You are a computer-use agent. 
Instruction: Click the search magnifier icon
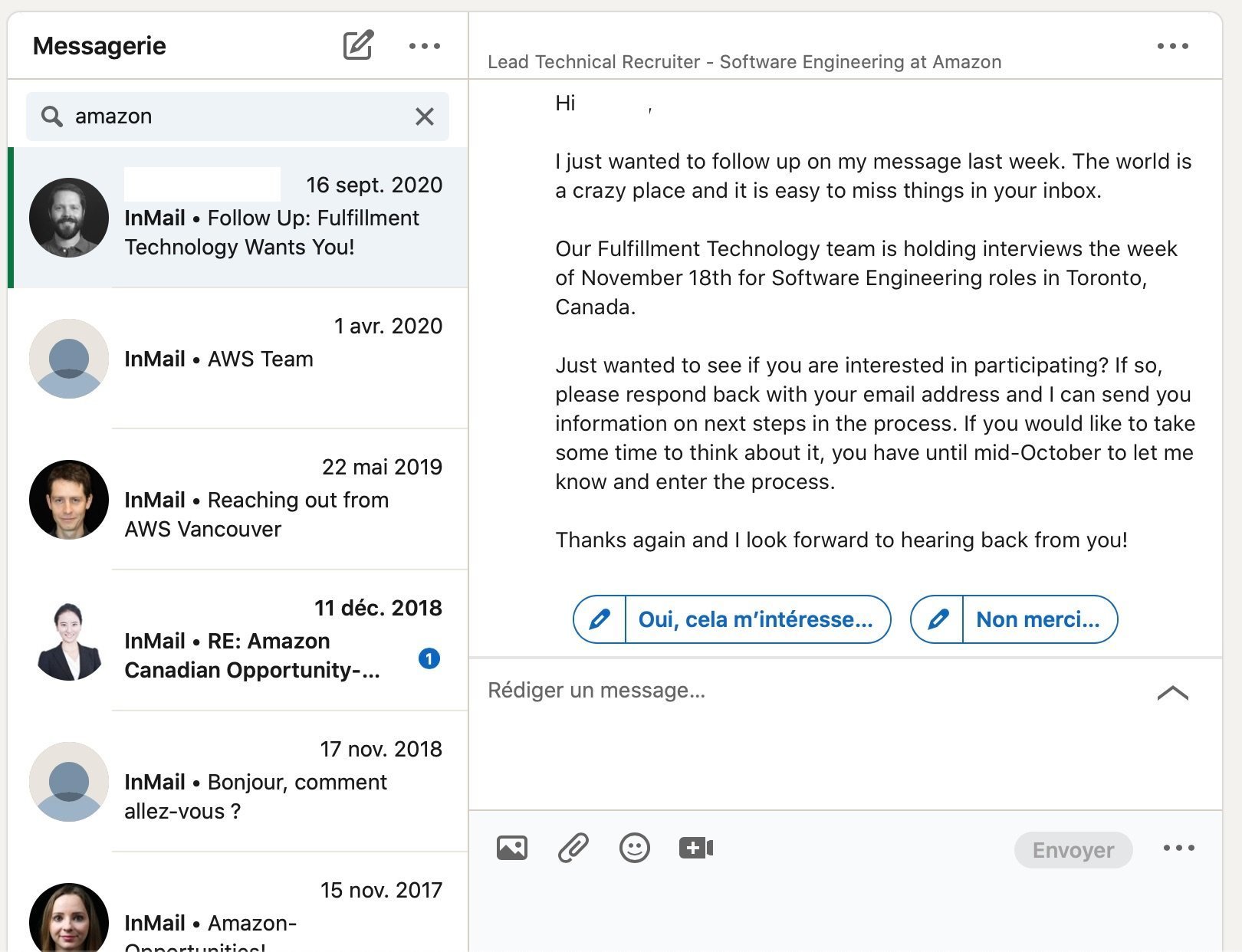(x=52, y=117)
